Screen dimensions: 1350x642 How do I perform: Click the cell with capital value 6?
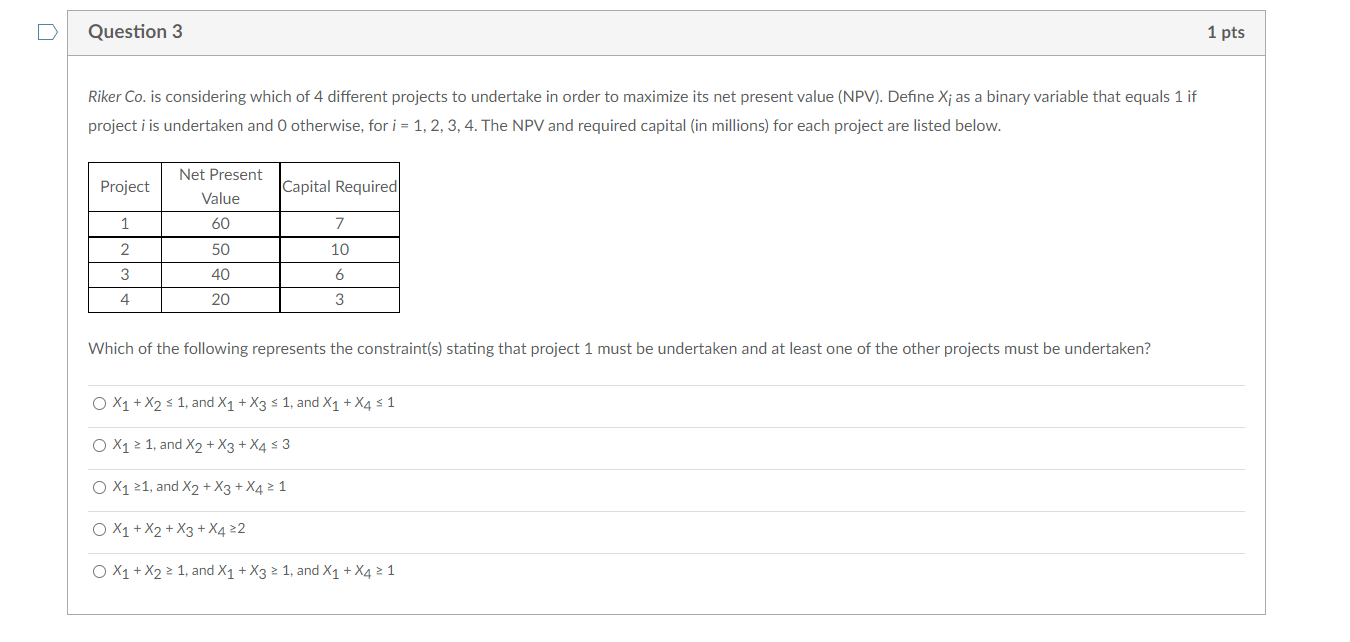pos(338,274)
